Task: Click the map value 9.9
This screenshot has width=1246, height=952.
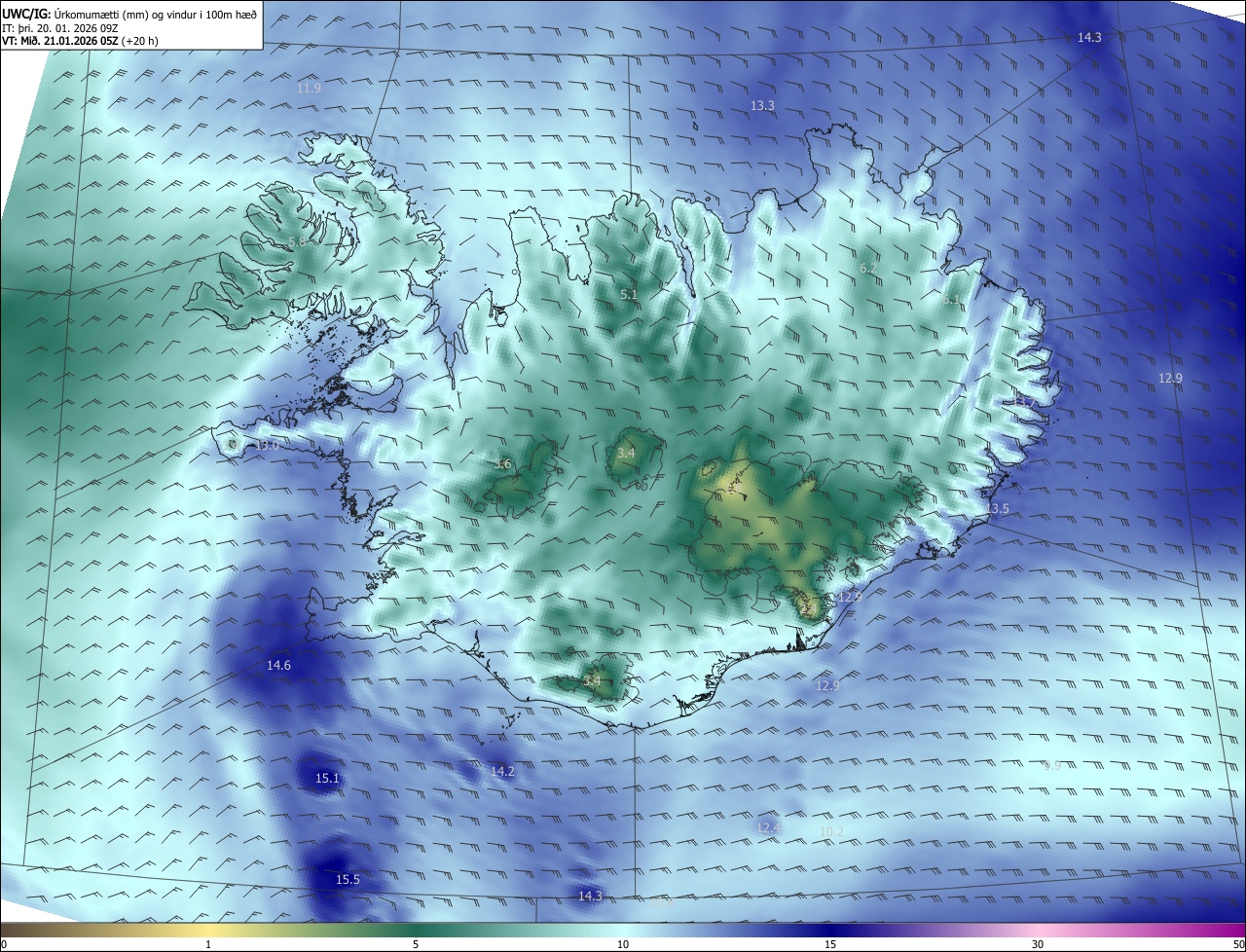Action: tap(1052, 766)
